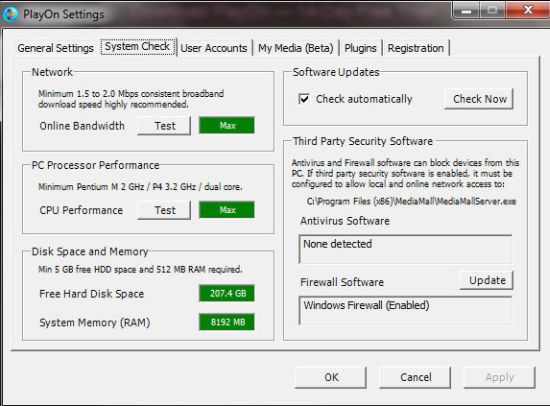Open the Plugins tab
Viewport: 550px width, 406px height.
coord(360,48)
